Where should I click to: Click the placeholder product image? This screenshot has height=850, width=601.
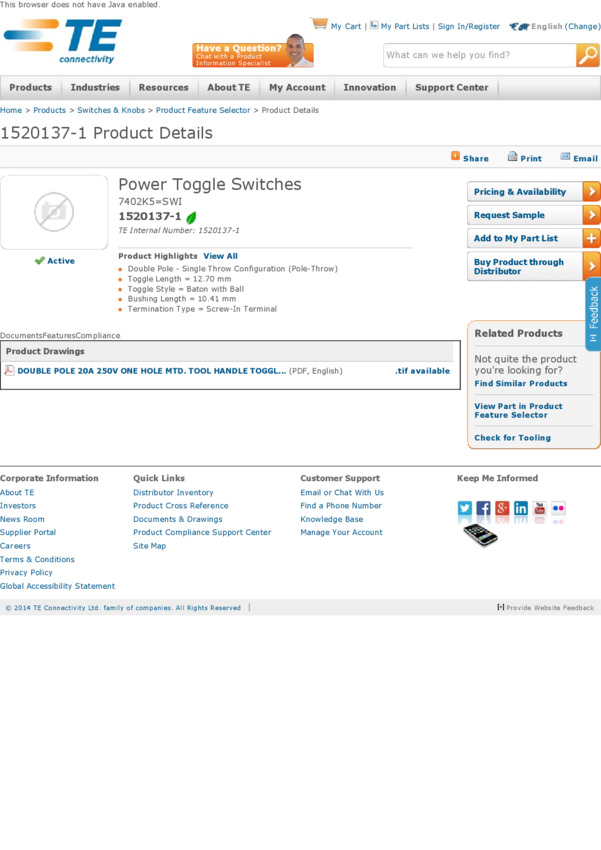point(54,212)
